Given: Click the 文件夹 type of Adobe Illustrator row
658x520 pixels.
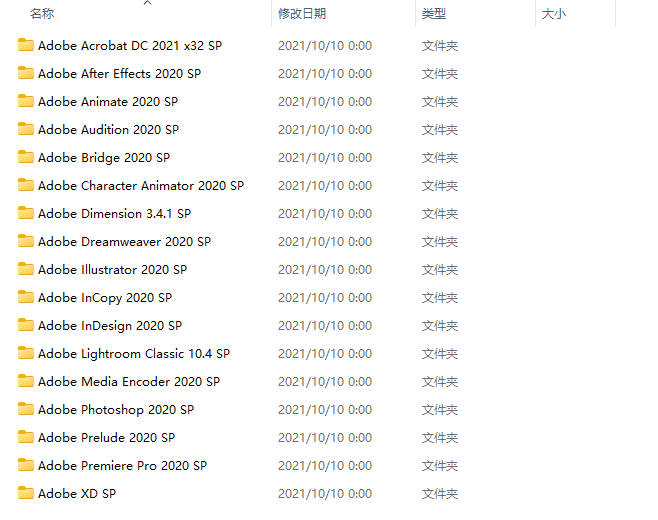Looking at the screenshot, I should pos(440,269).
